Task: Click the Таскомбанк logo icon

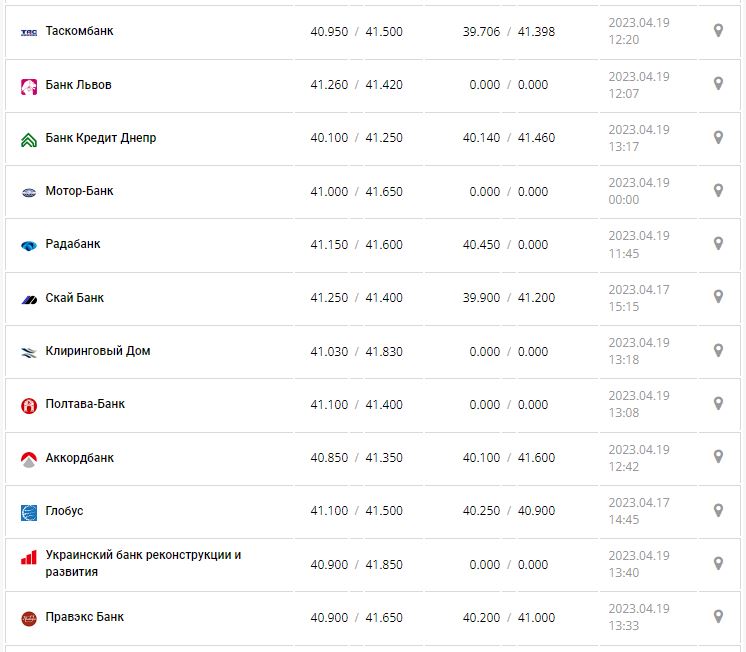Action: tap(28, 32)
